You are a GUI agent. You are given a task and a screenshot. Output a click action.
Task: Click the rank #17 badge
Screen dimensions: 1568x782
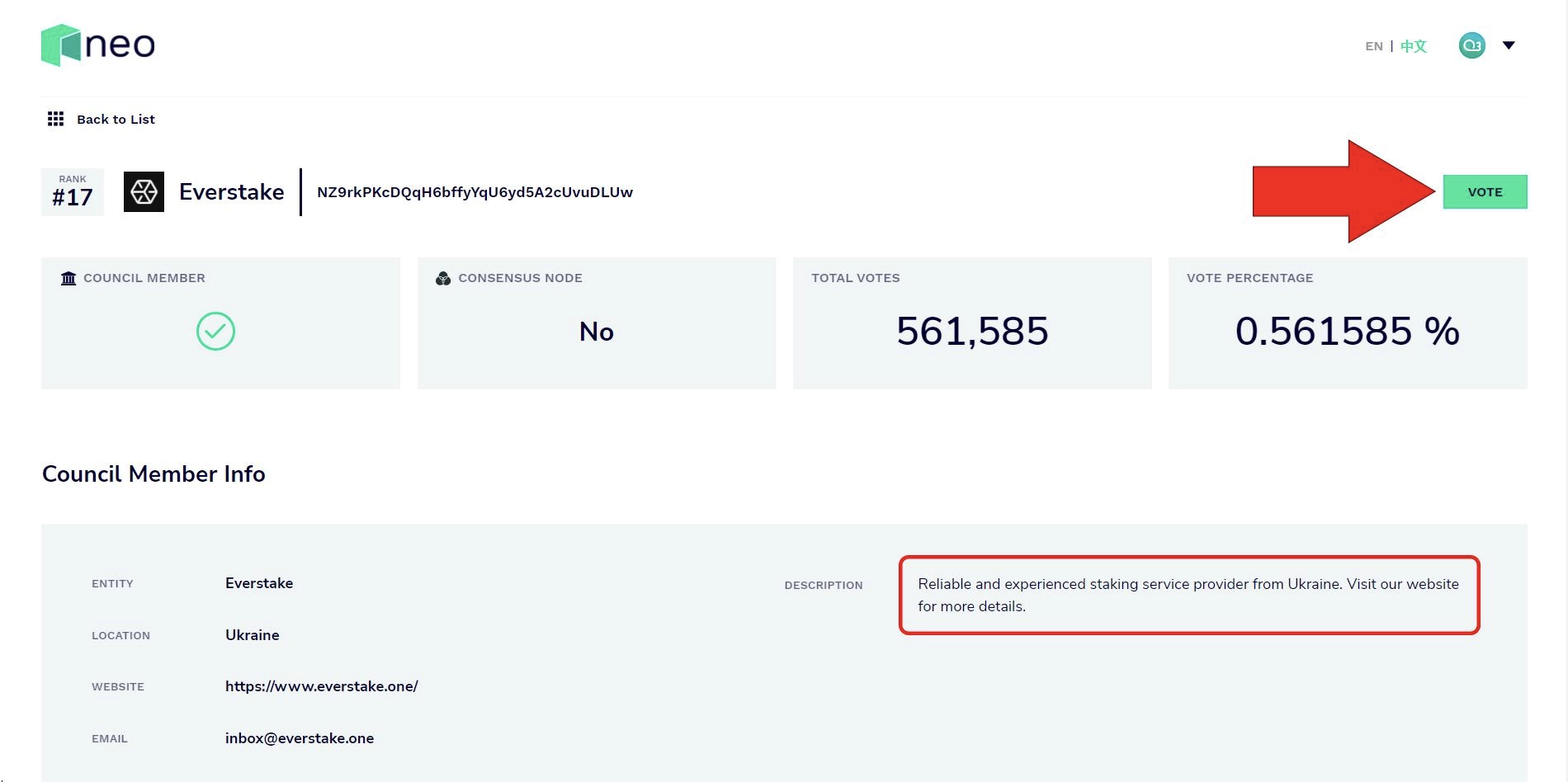click(x=73, y=192)
